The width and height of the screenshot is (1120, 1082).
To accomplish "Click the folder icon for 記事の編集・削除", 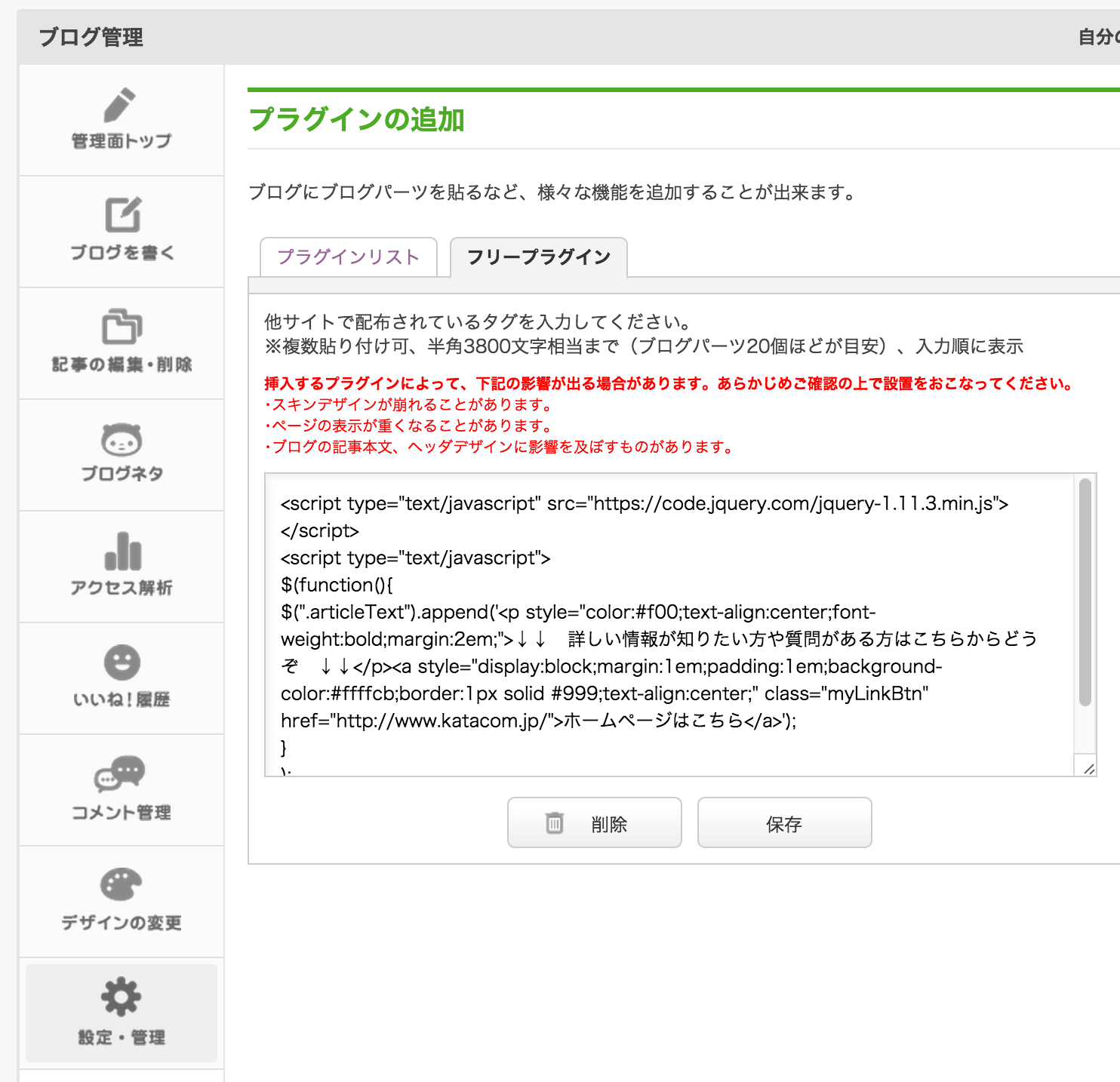I will (x=122, y=327).
